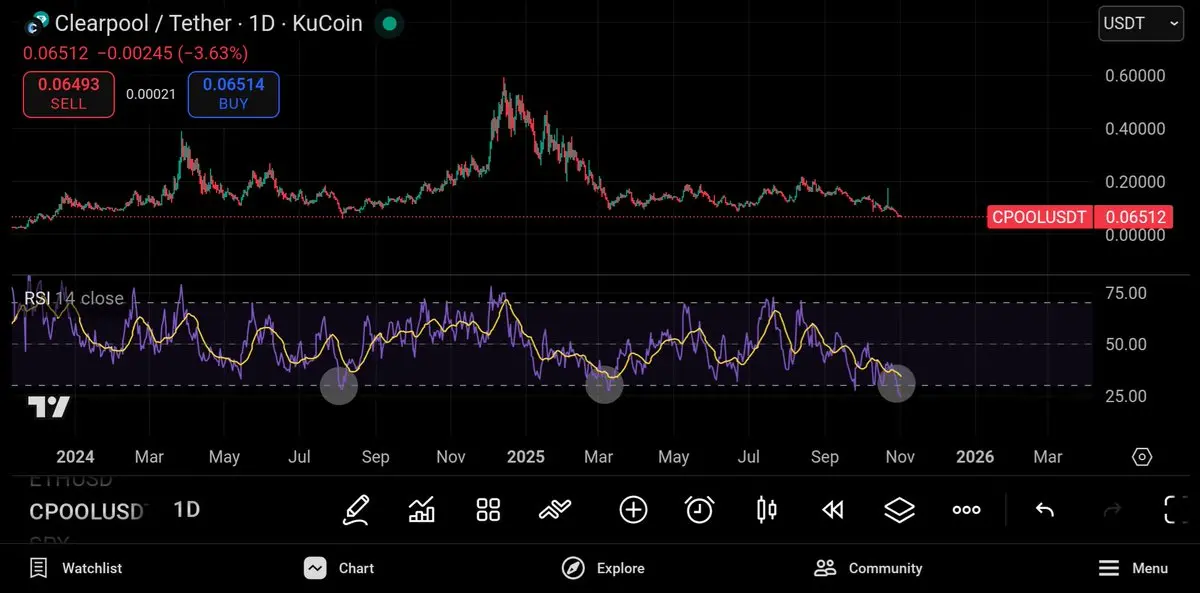1200x593 pixels.
Task: Open chart scale settings hexagon icon
Action: (1142, 457)
